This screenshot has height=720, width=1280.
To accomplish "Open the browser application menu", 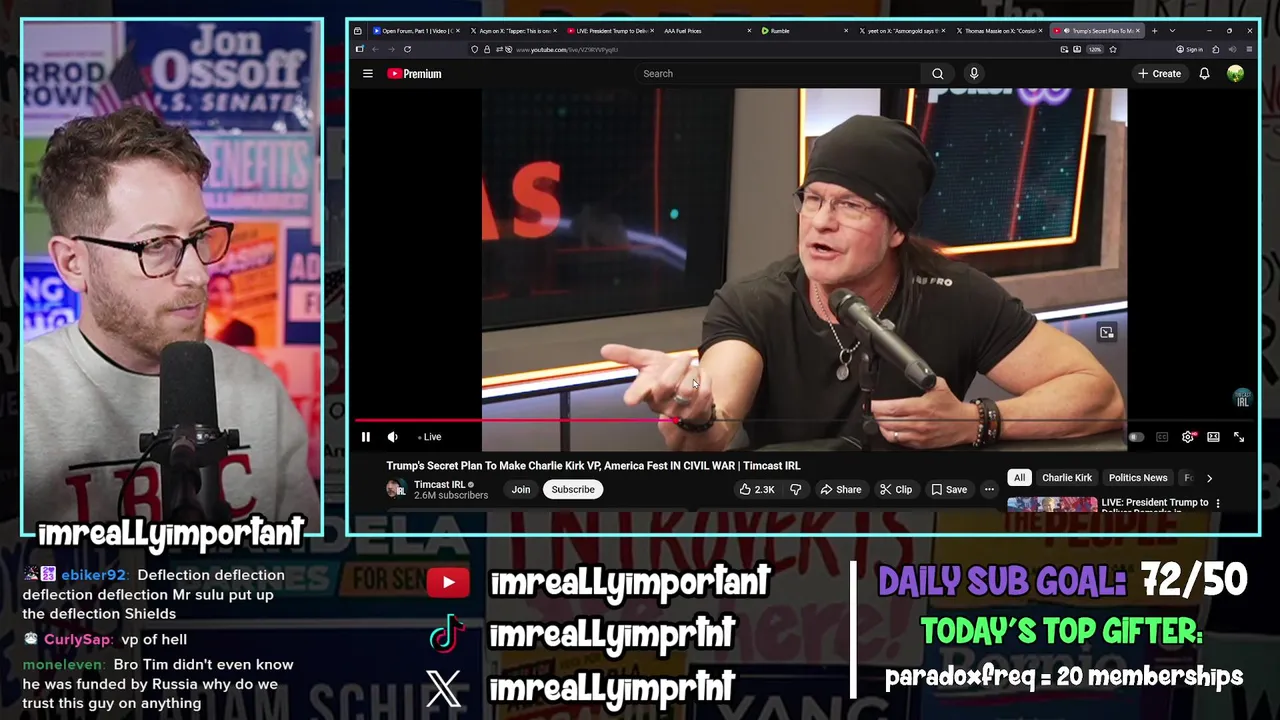I will [x=1249, y=49].
